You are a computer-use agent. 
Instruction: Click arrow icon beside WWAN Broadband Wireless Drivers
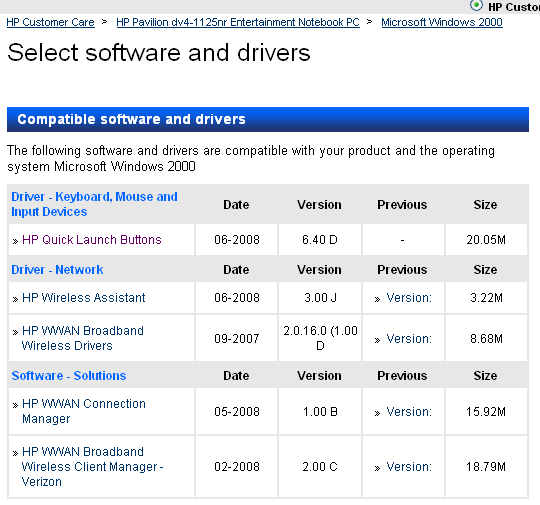[x=15, y=332]
